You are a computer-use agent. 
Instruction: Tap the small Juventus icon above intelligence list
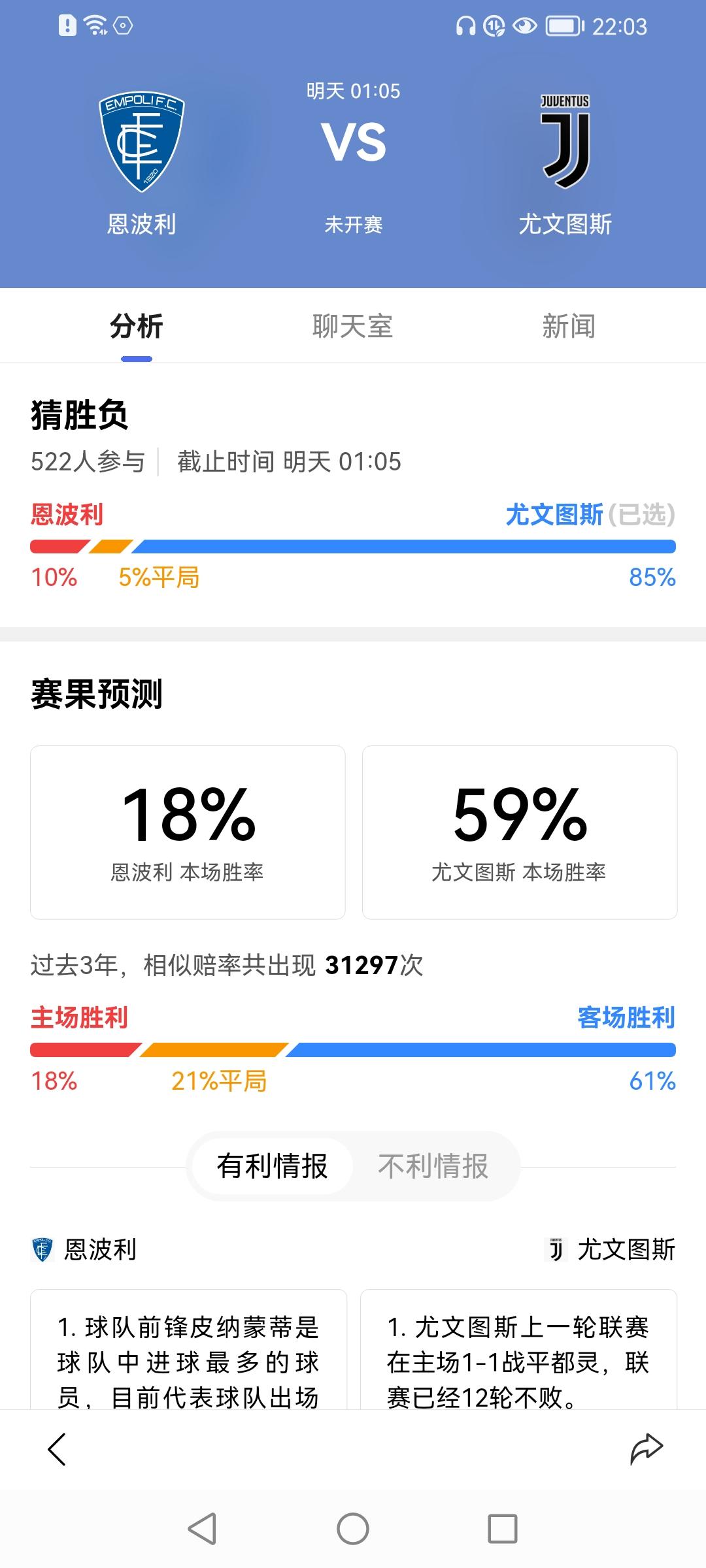click(556, 1250)
